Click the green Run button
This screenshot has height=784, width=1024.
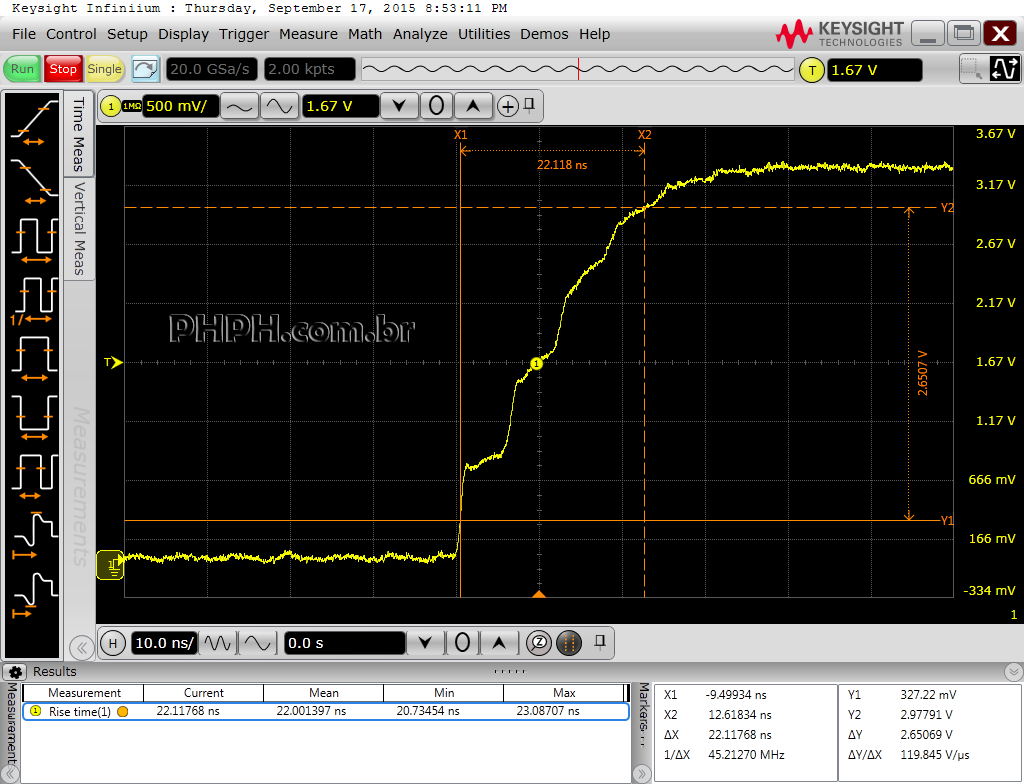click(22, 69)
